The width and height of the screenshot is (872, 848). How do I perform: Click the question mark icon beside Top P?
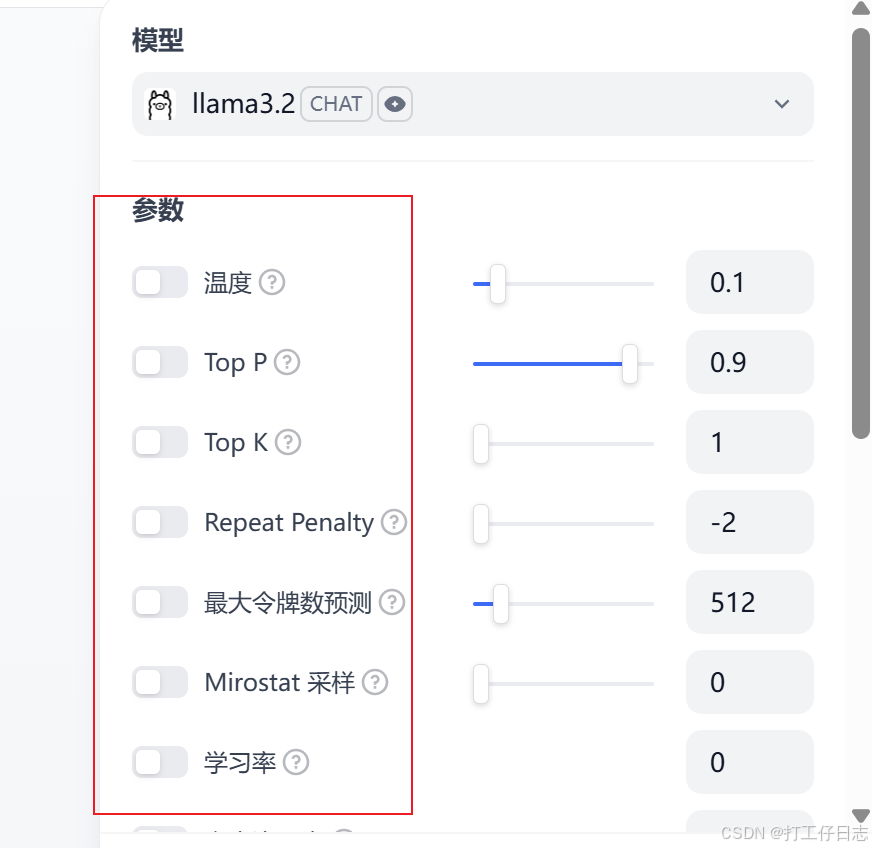(x=286, y=363)
